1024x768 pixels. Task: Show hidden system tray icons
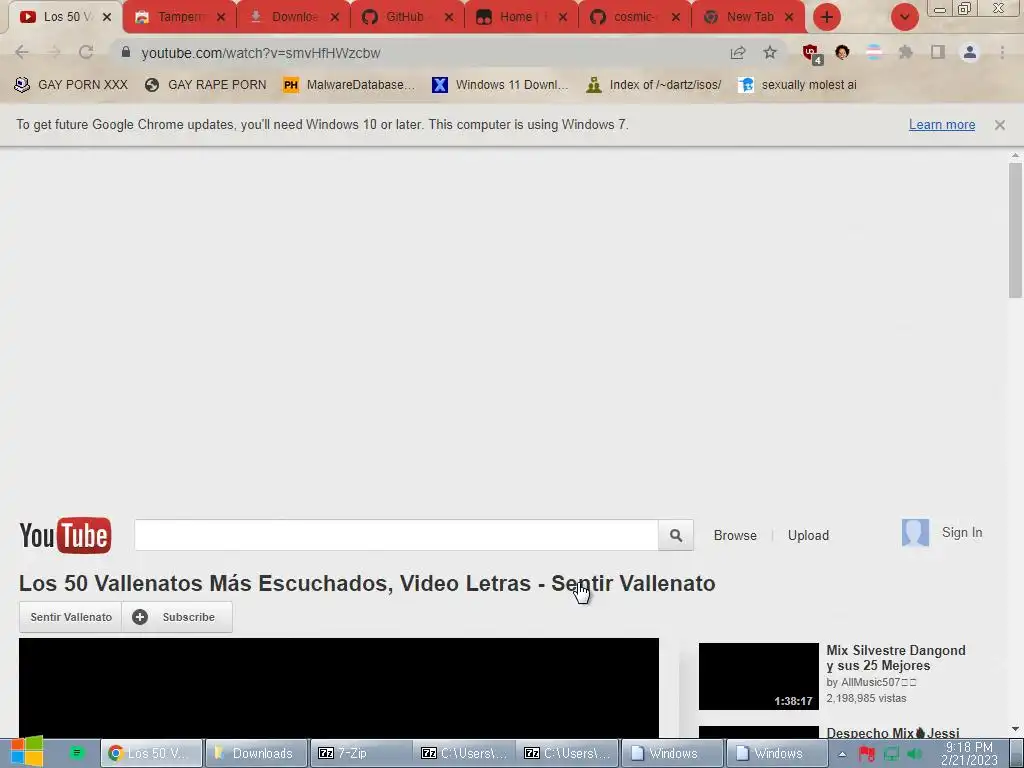(842, 754)
